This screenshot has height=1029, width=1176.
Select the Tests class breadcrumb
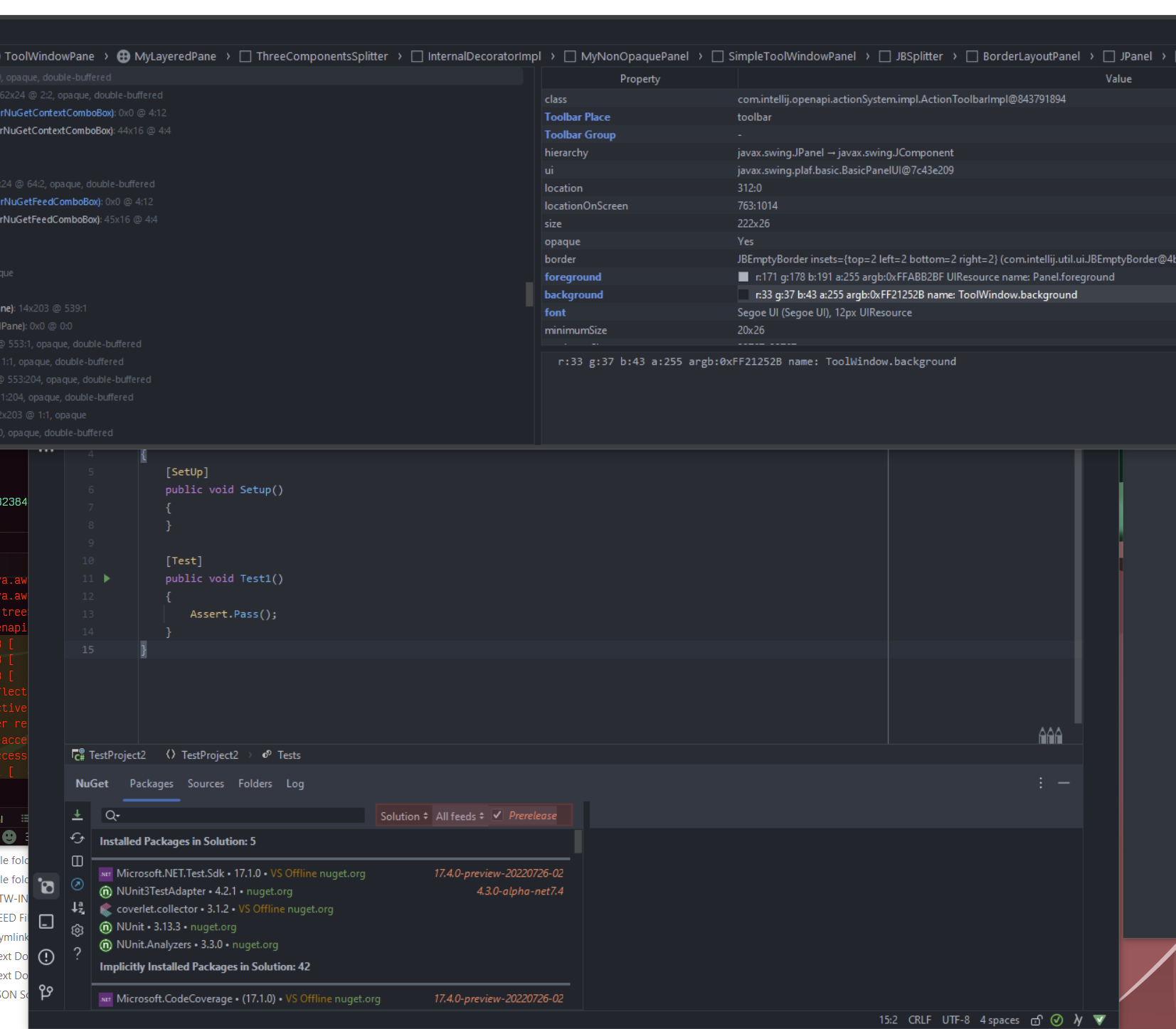point(282,755)
